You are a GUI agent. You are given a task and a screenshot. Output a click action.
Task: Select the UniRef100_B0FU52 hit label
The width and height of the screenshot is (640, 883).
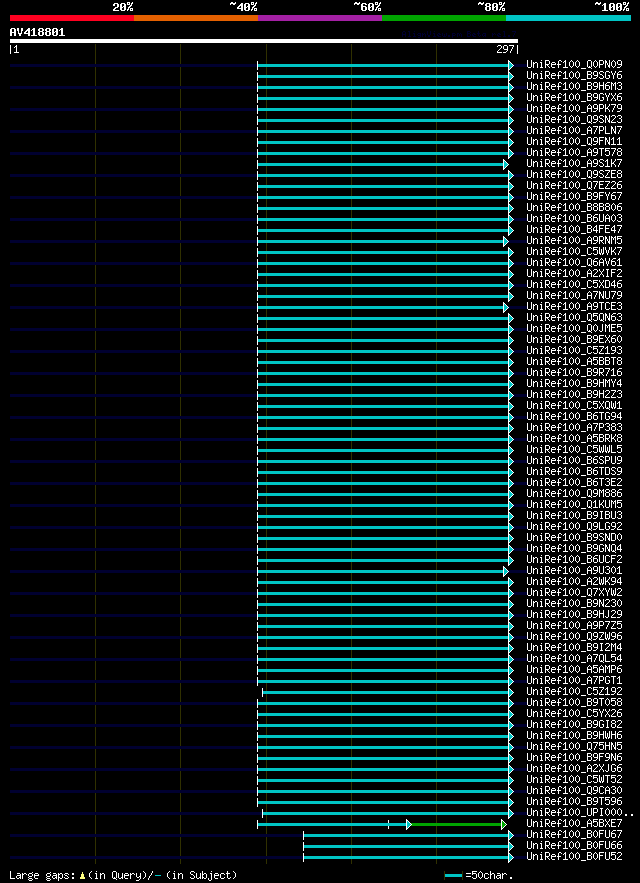[575, 856]
